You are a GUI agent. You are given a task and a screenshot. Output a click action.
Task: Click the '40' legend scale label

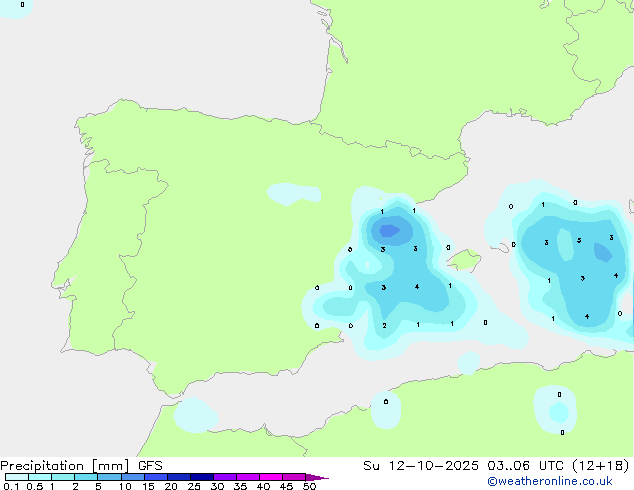click(263, 486)
